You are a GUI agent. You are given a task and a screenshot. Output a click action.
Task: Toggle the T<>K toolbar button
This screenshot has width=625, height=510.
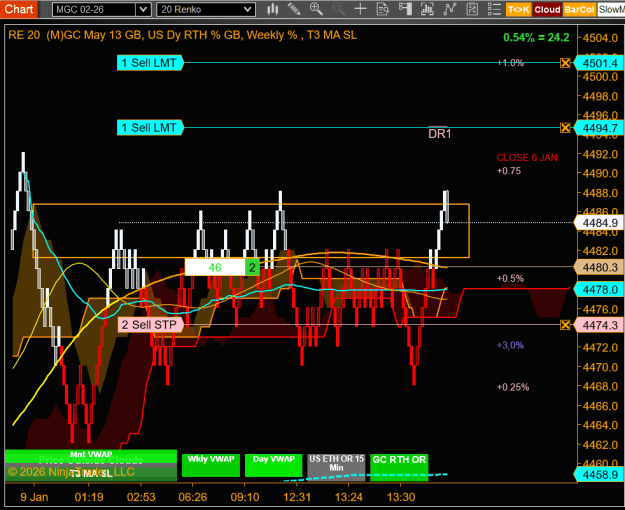pyautogui.click(x=519, y=10)
